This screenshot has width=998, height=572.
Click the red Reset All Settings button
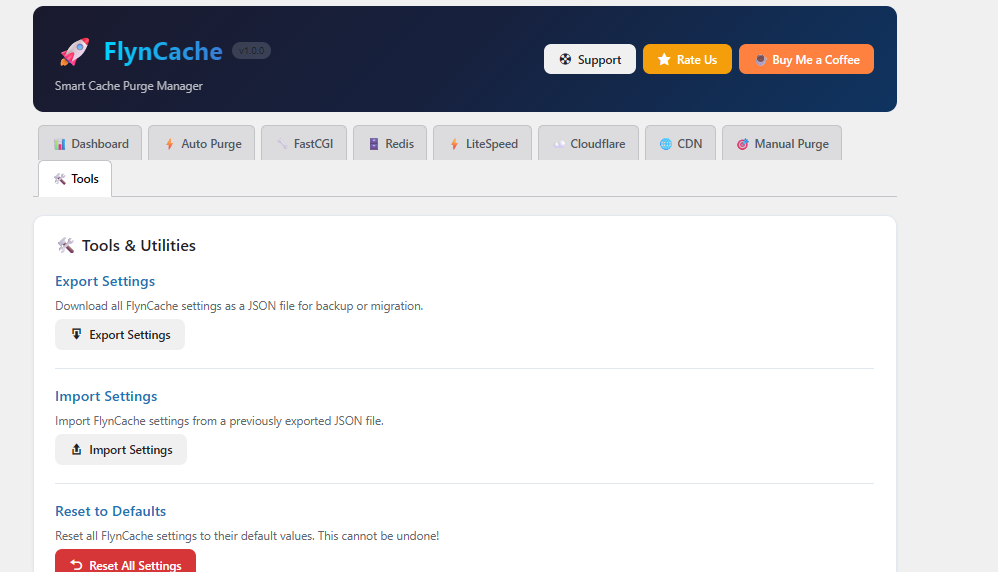coord(125,562)
